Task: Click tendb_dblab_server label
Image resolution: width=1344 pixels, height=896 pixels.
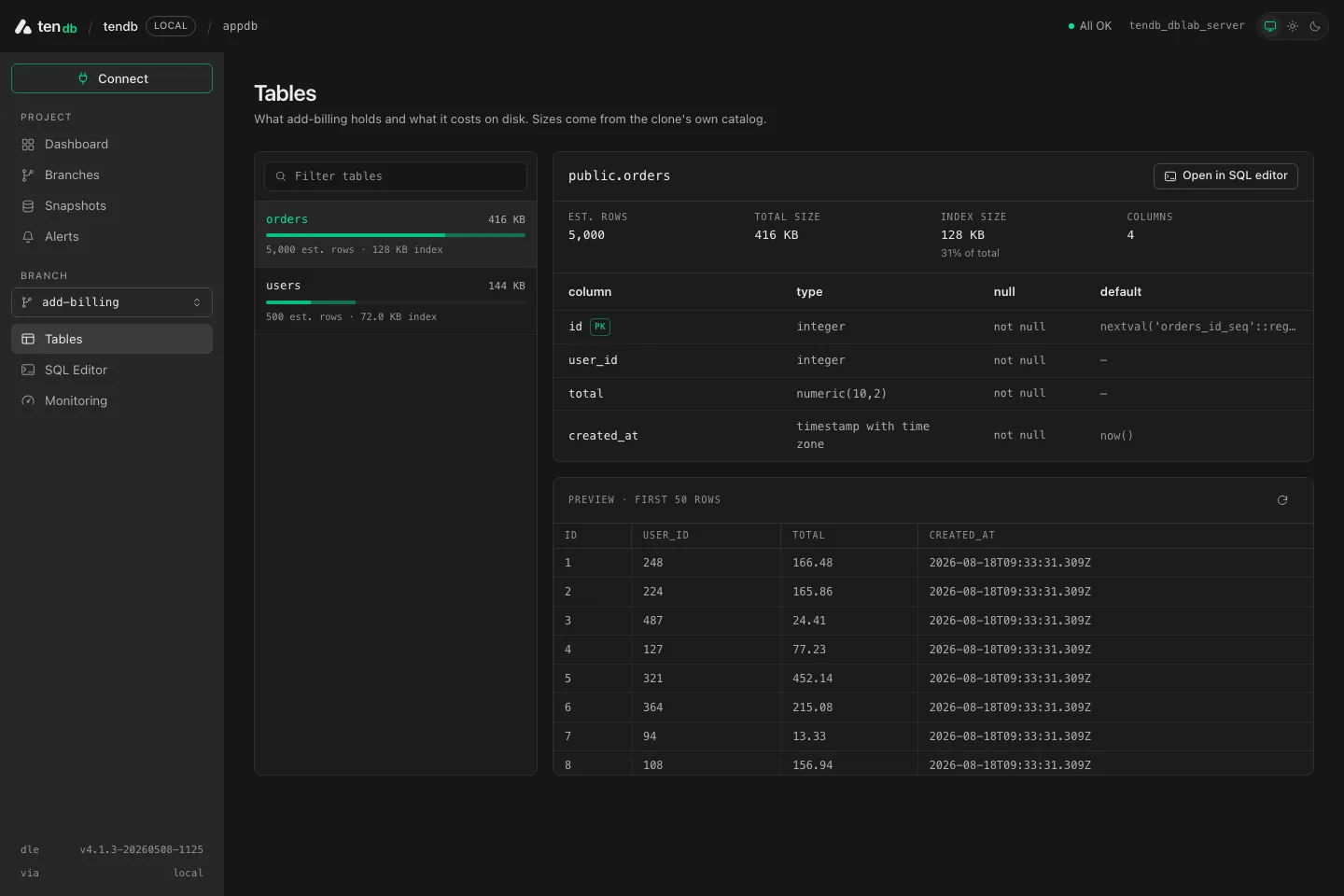Action: click(1187, 26)
